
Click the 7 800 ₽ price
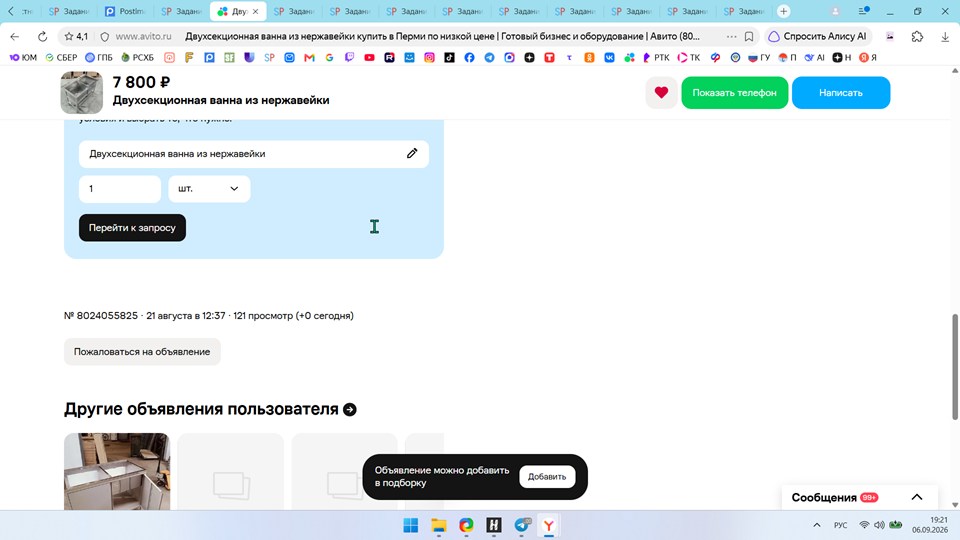(141, 82)
